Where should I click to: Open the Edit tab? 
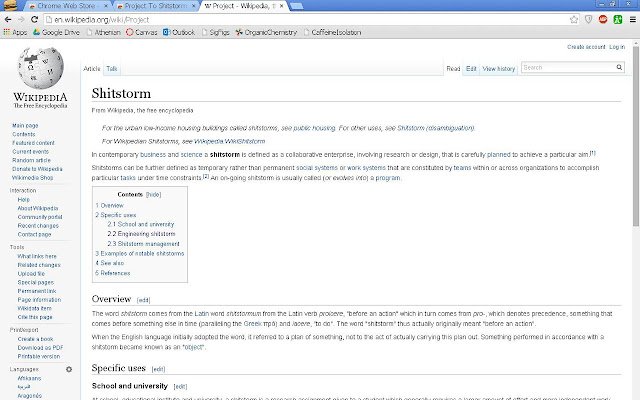(471, 69)
